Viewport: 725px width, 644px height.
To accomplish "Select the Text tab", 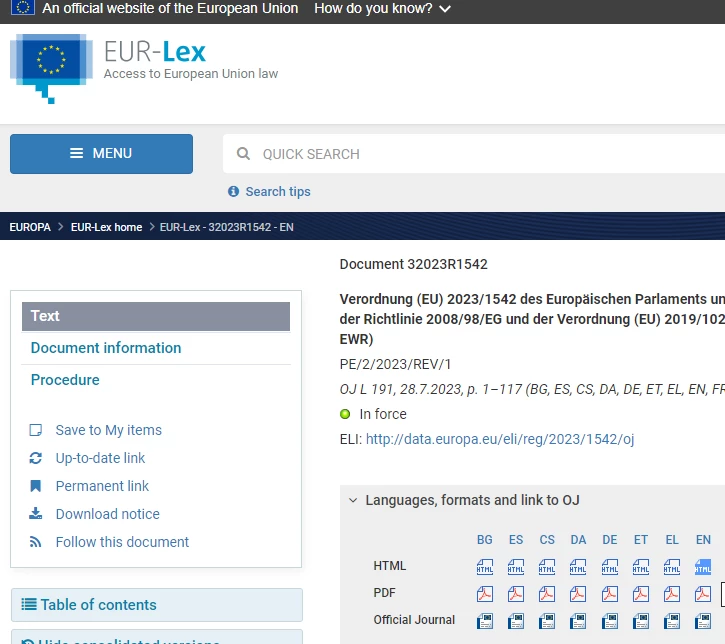I will [156, 316].
